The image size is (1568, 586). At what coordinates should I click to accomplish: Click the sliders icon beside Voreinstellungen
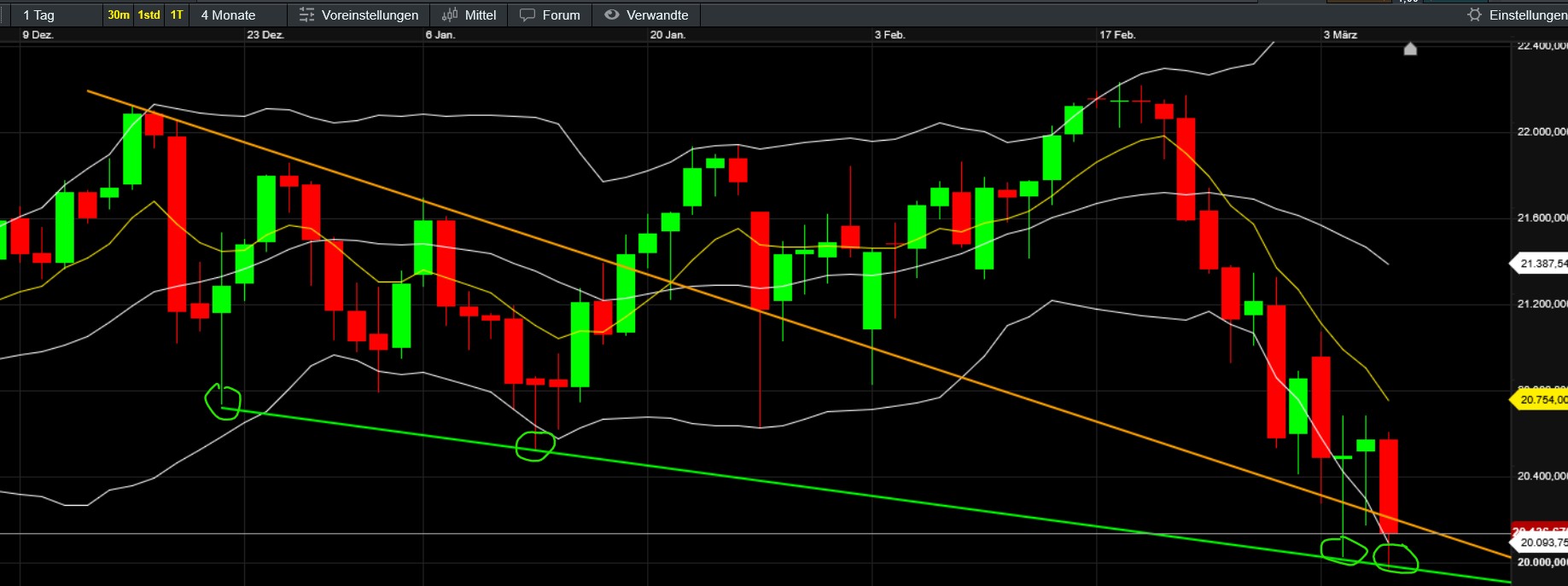306,15
